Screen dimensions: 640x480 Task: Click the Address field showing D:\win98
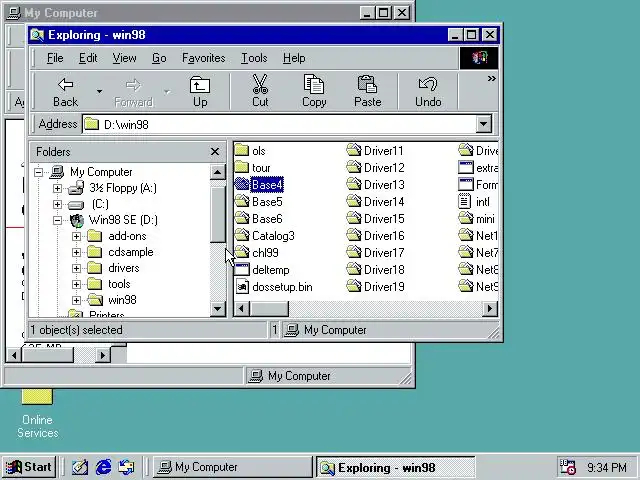point(280,124)
